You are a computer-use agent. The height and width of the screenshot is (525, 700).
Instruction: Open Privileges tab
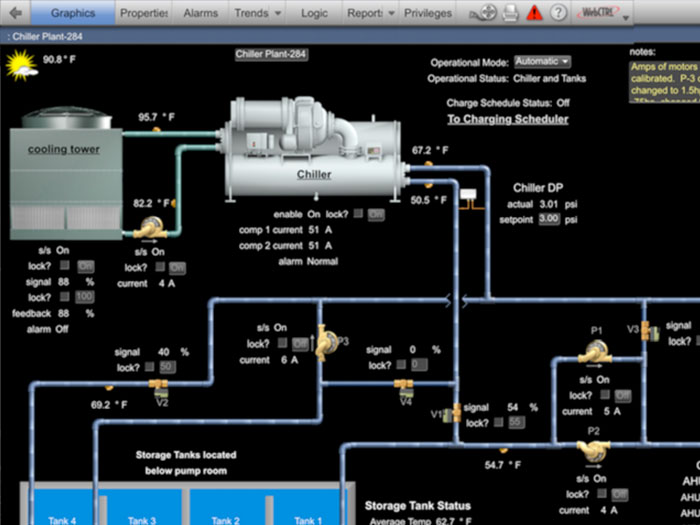tap(428, 13)
